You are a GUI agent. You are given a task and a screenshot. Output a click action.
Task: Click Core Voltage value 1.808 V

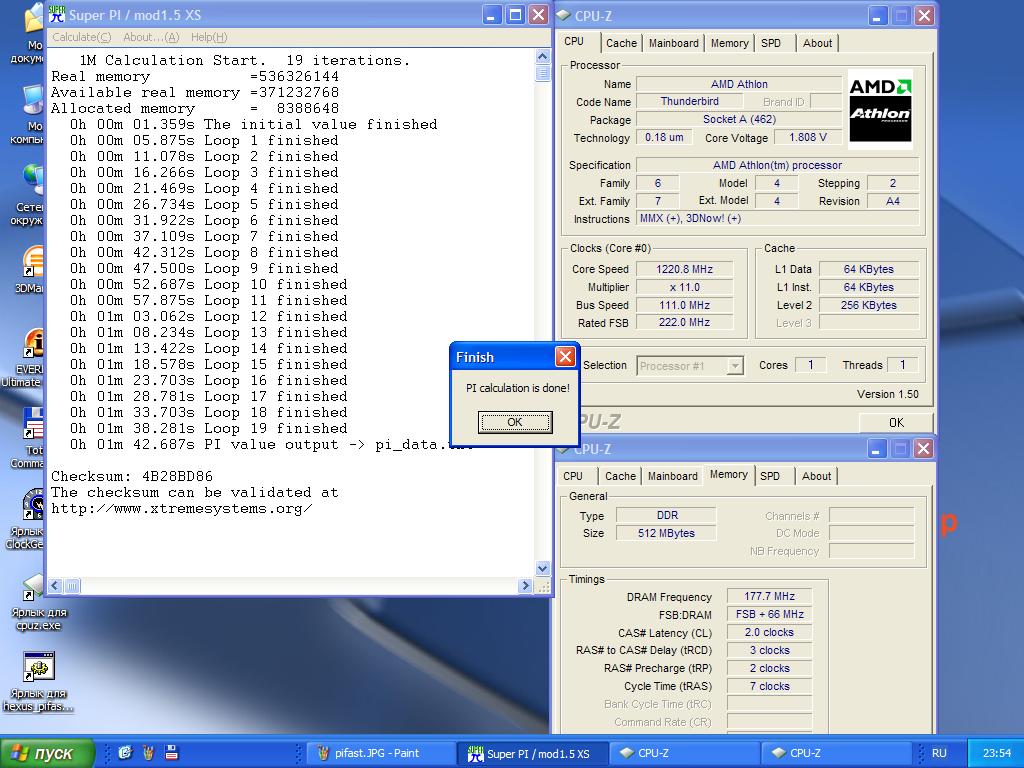click(x=807, y=137)
